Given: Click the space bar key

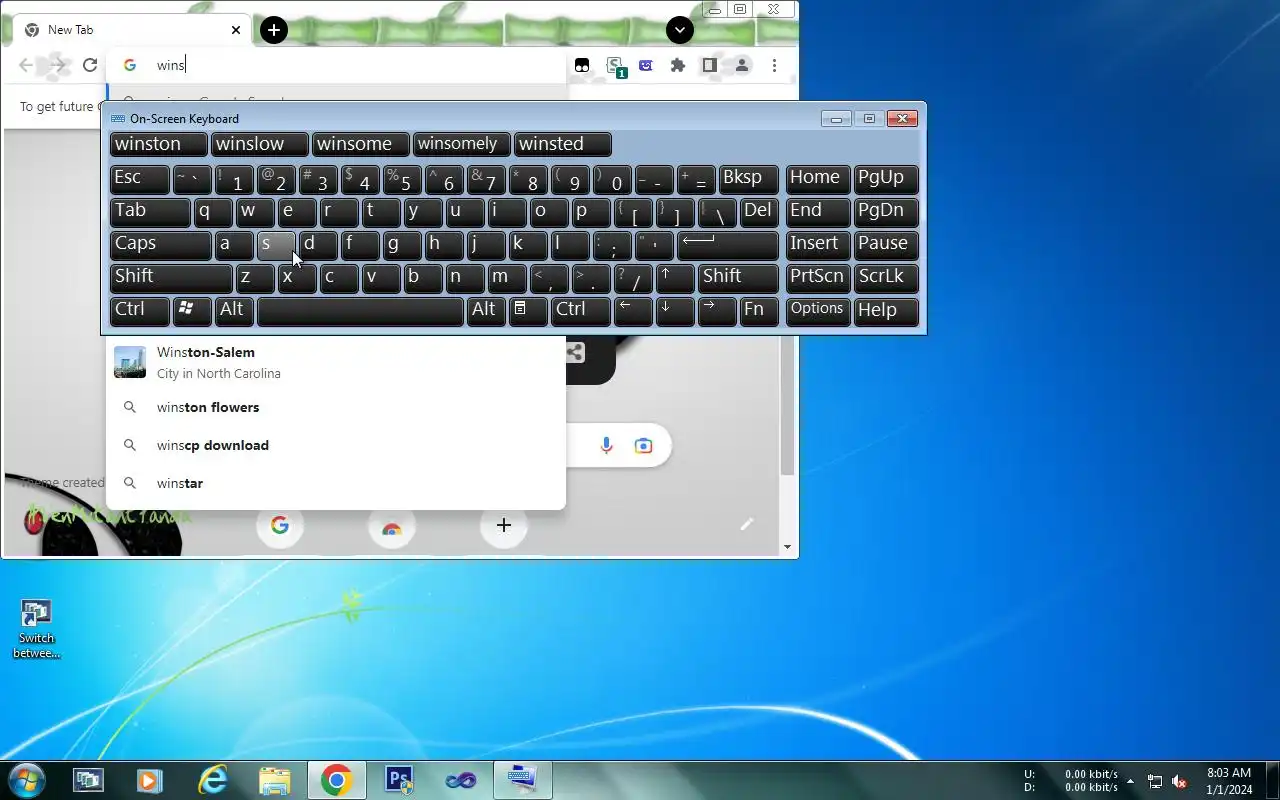Looking at the screenshot, I should click(361, 312).
